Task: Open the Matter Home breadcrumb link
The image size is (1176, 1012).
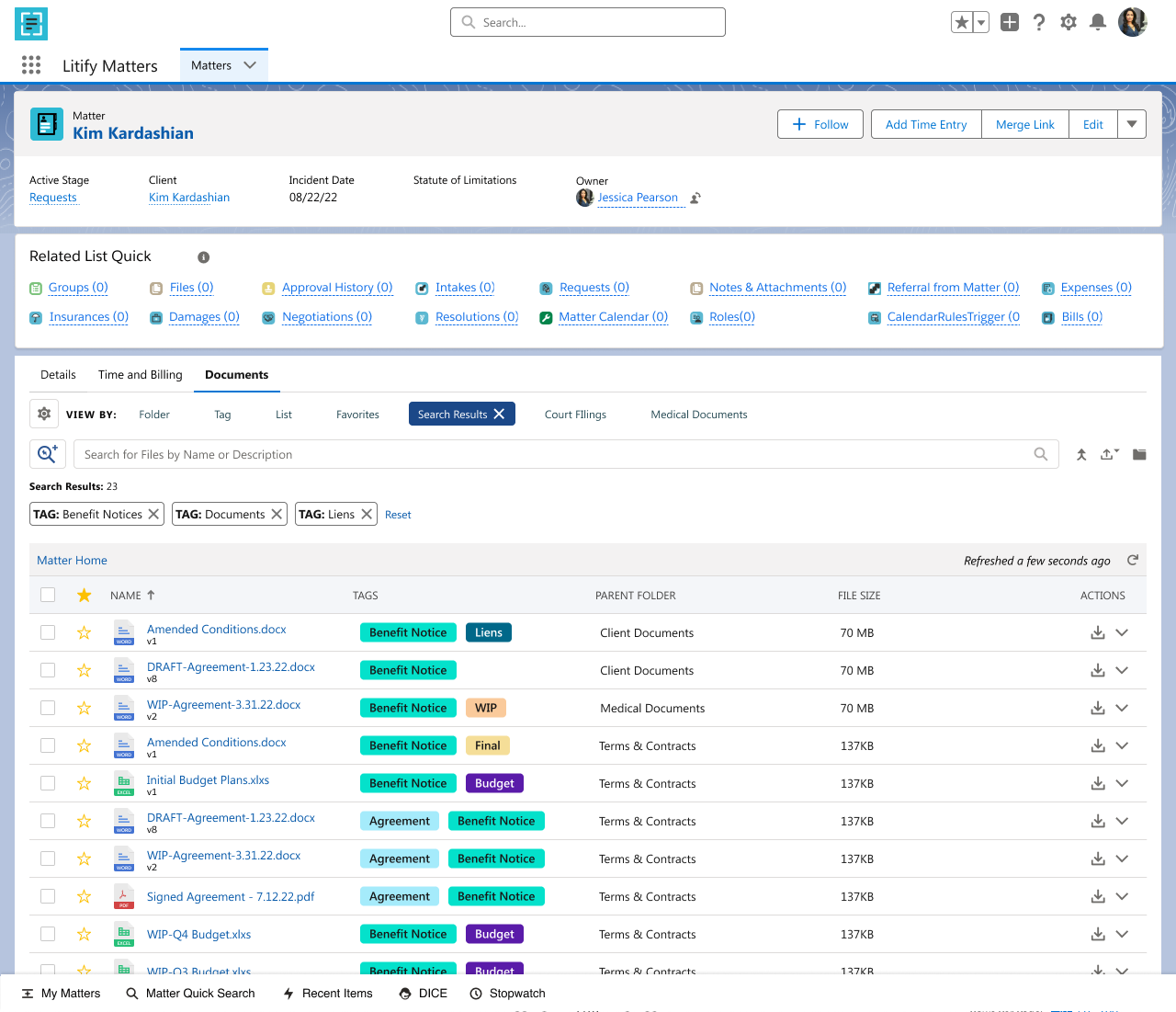Action: pos(72,560)
